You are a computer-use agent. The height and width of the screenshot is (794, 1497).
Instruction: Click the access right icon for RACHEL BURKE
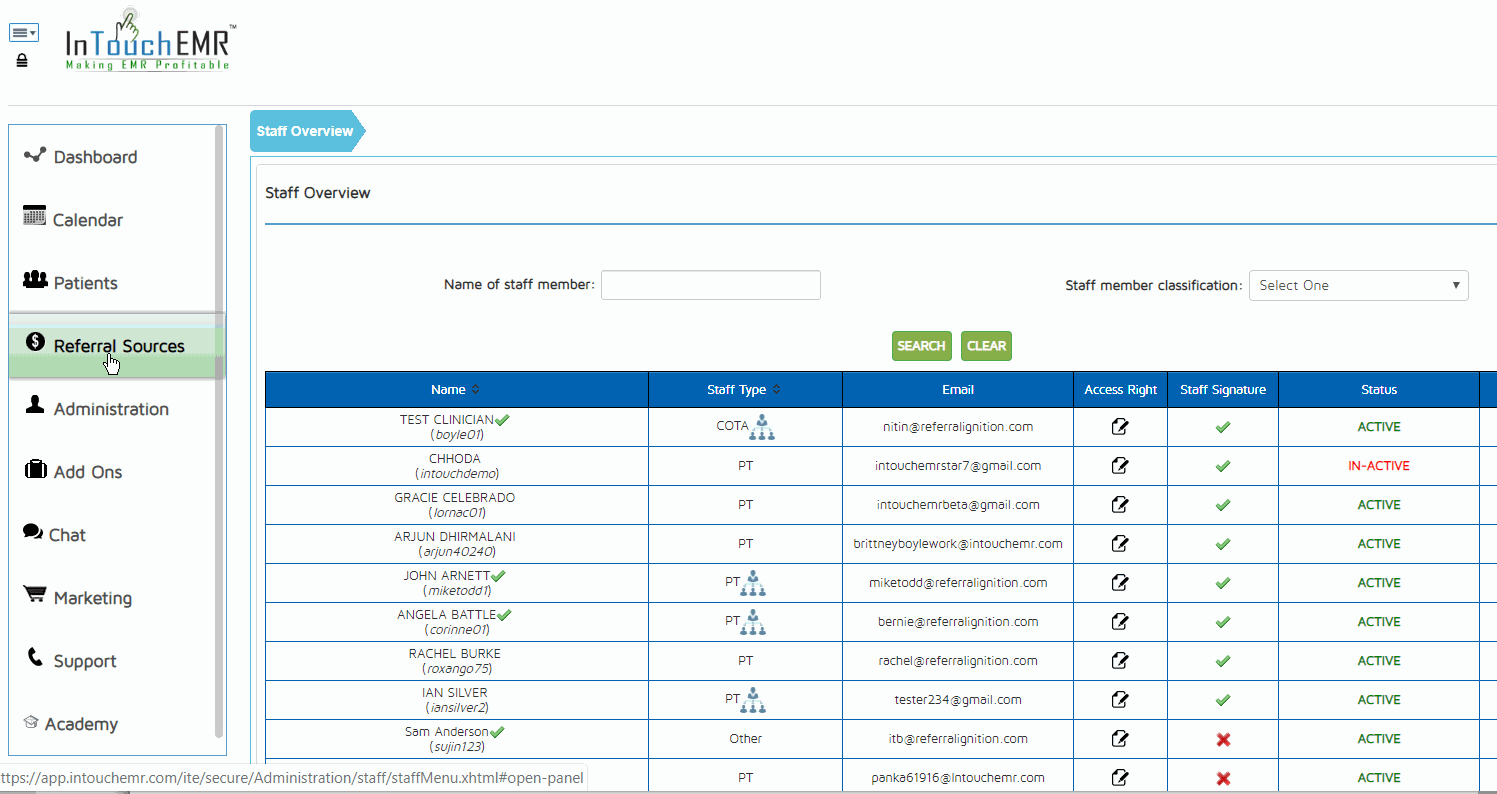1120,661
